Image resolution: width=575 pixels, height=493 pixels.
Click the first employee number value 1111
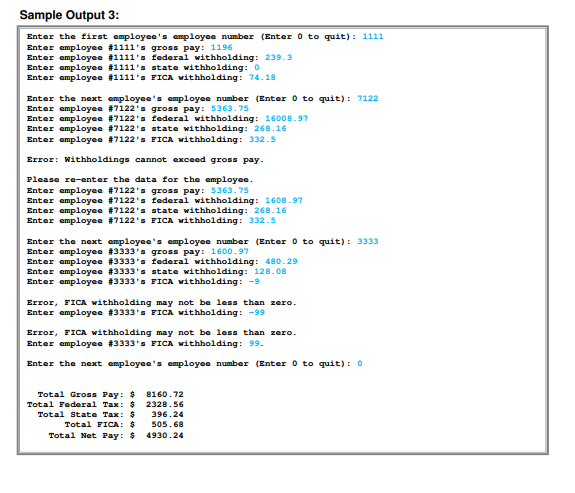(373, 37)
